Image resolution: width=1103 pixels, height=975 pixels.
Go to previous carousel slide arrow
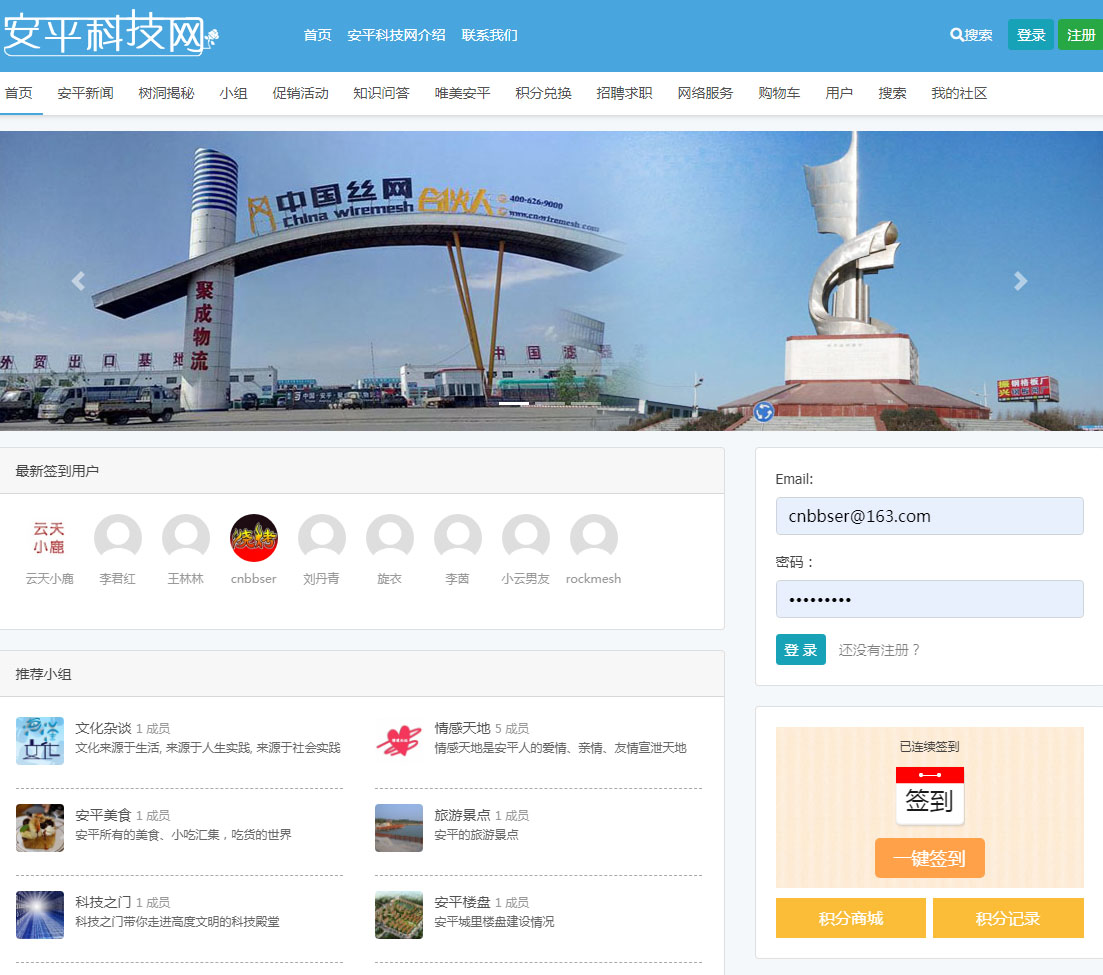[78, 281]
